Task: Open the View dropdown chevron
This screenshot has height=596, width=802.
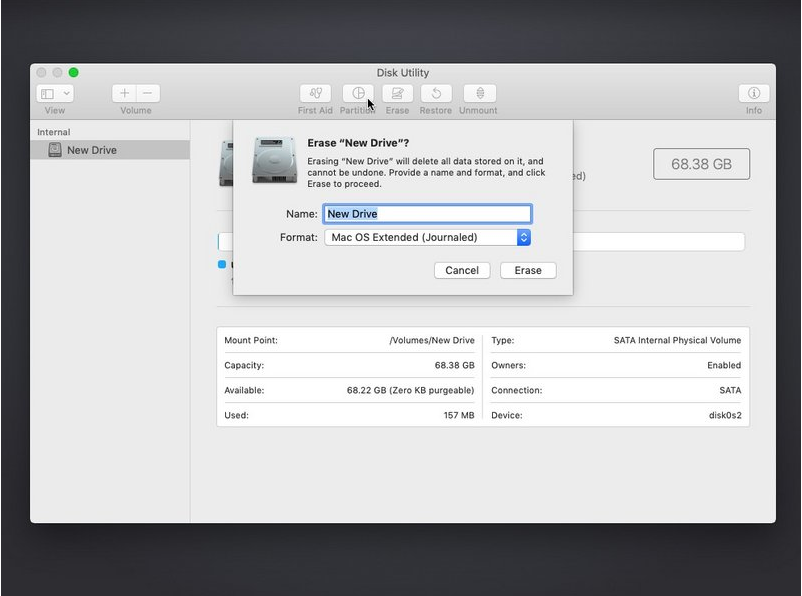Action: click(x=66, y=93)
